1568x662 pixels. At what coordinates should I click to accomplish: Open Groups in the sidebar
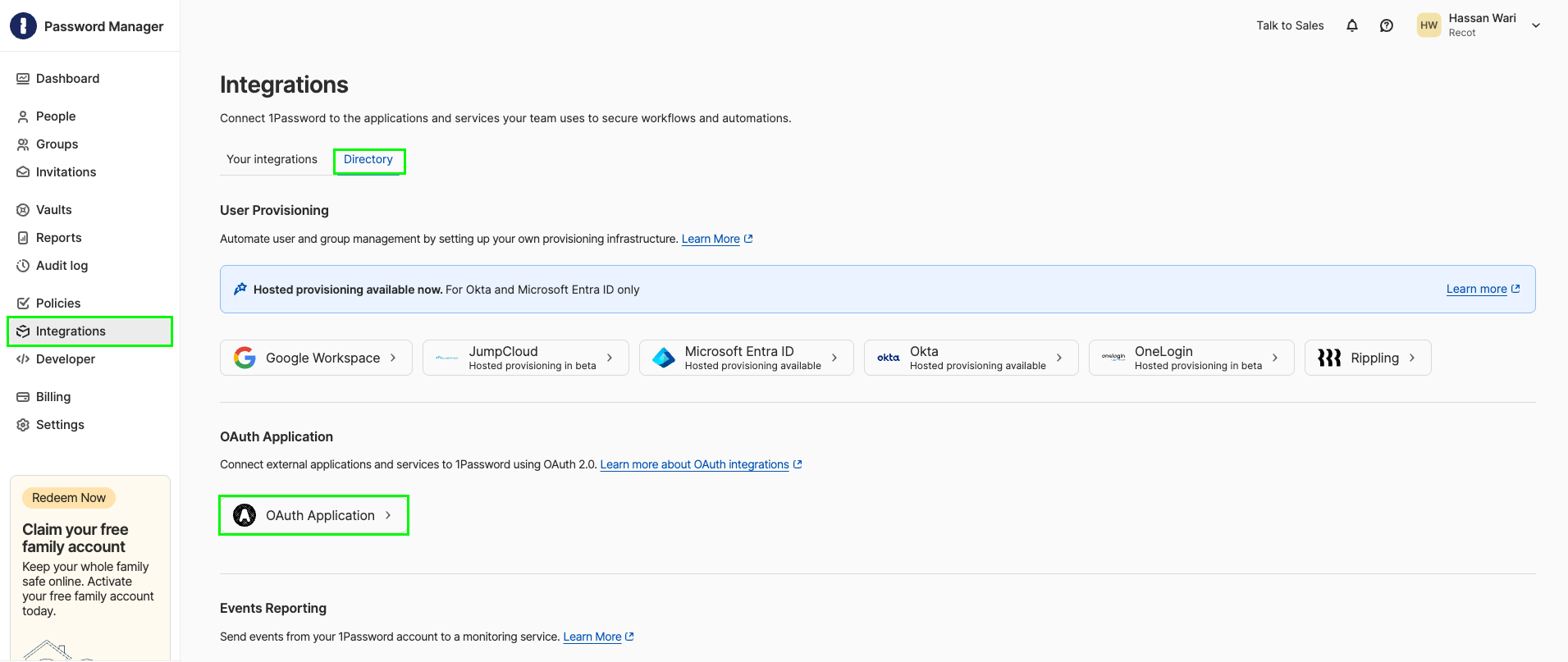[x=90, y=144]
